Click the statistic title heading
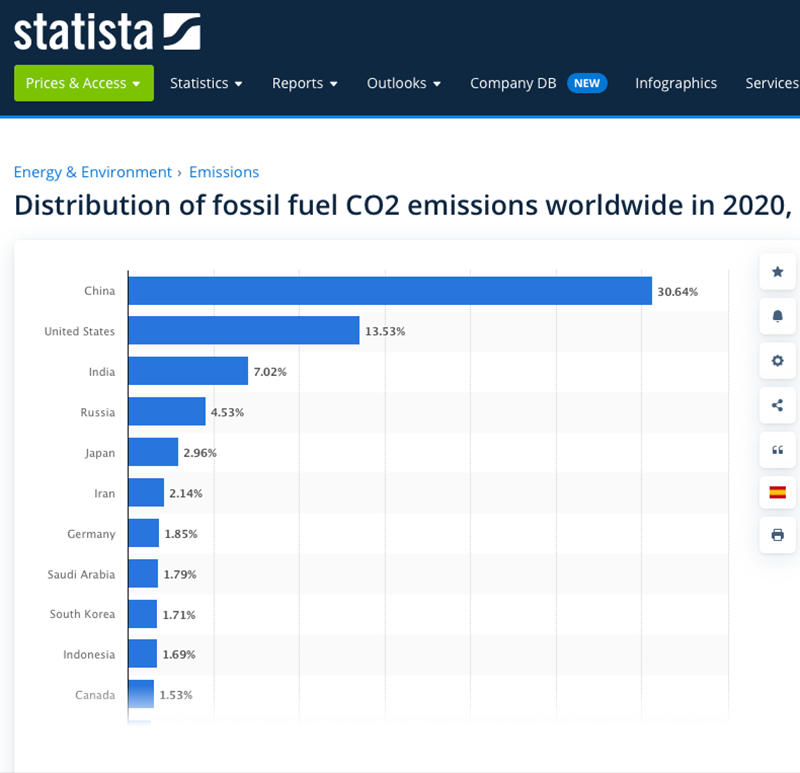 pyautogui.click(x=403, y=205)
